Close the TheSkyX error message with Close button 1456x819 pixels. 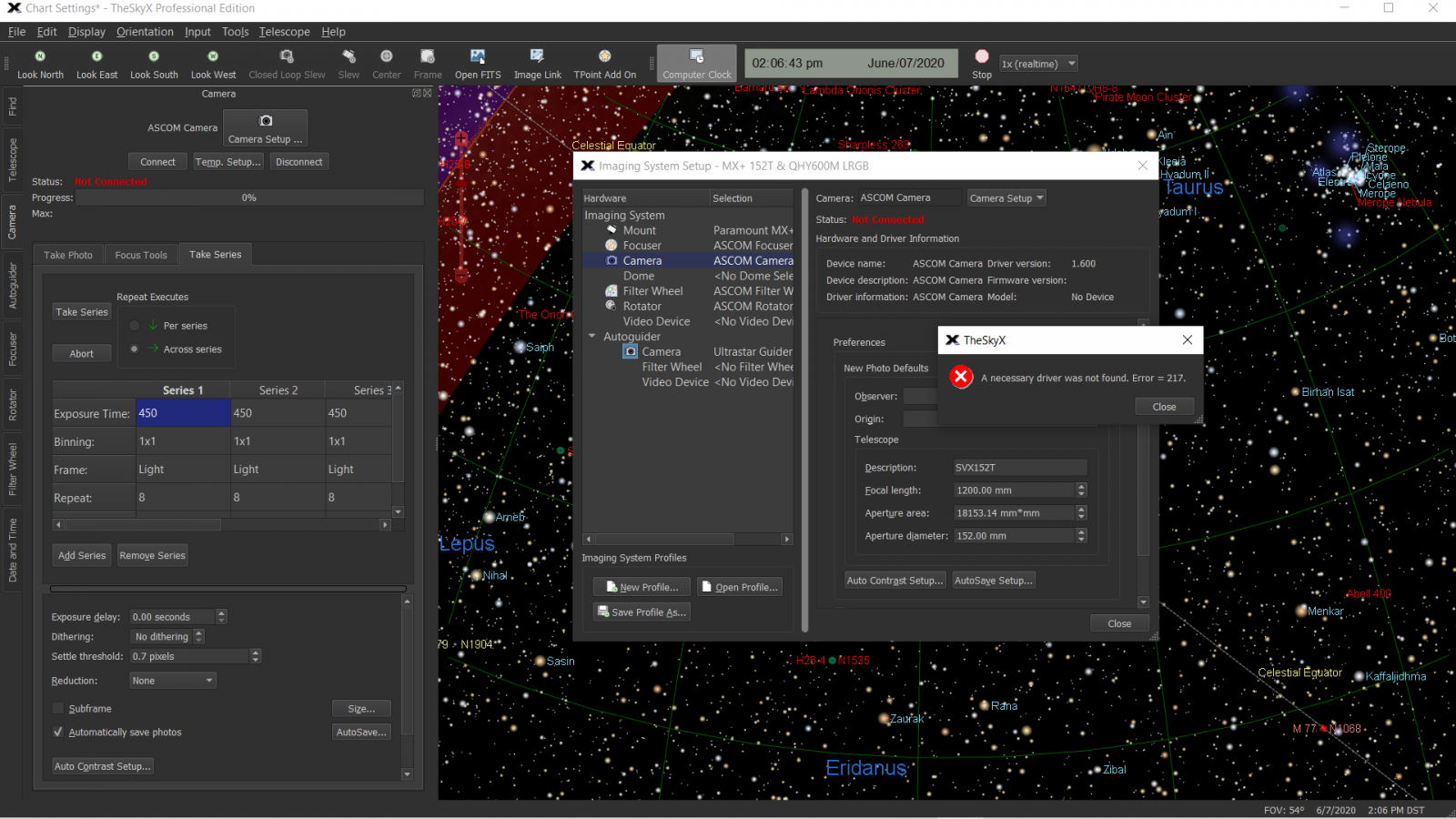point(1164,407)
